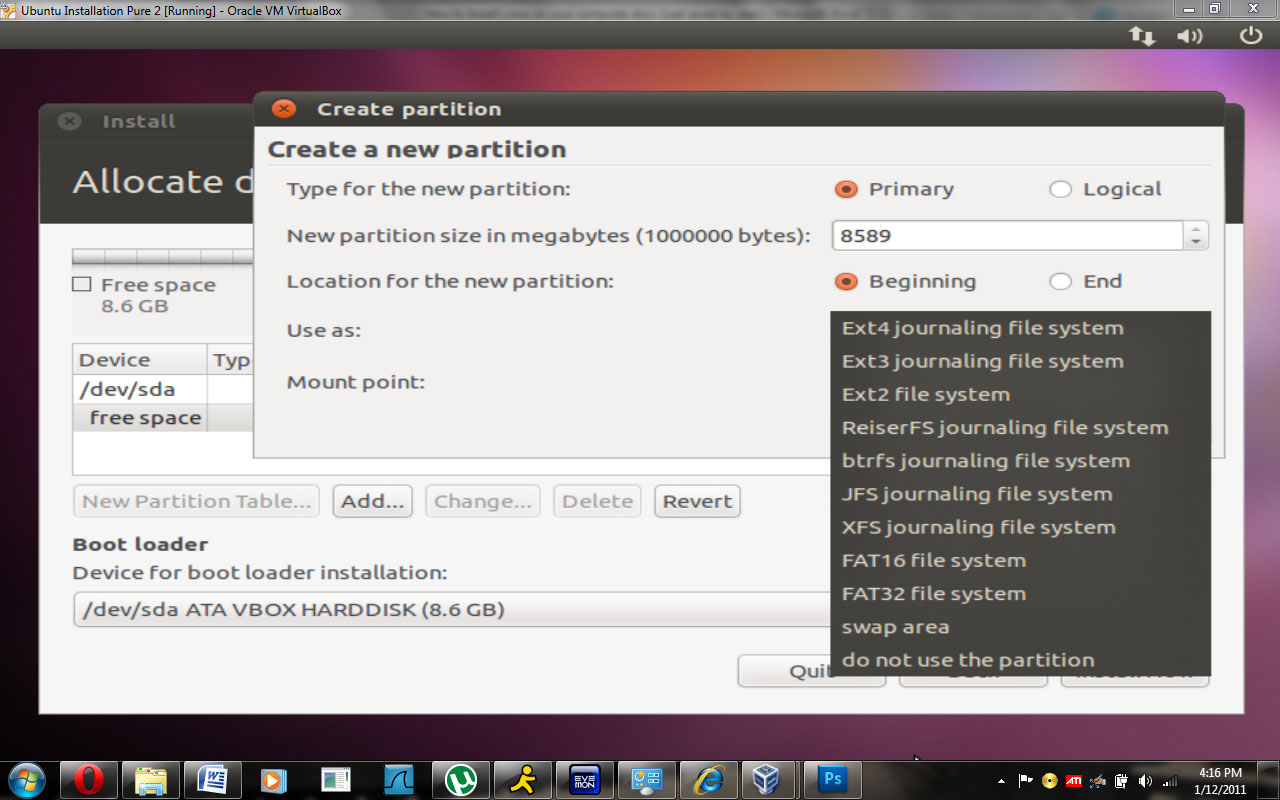Switch to the VirtualBox taskbar icon

769,779
